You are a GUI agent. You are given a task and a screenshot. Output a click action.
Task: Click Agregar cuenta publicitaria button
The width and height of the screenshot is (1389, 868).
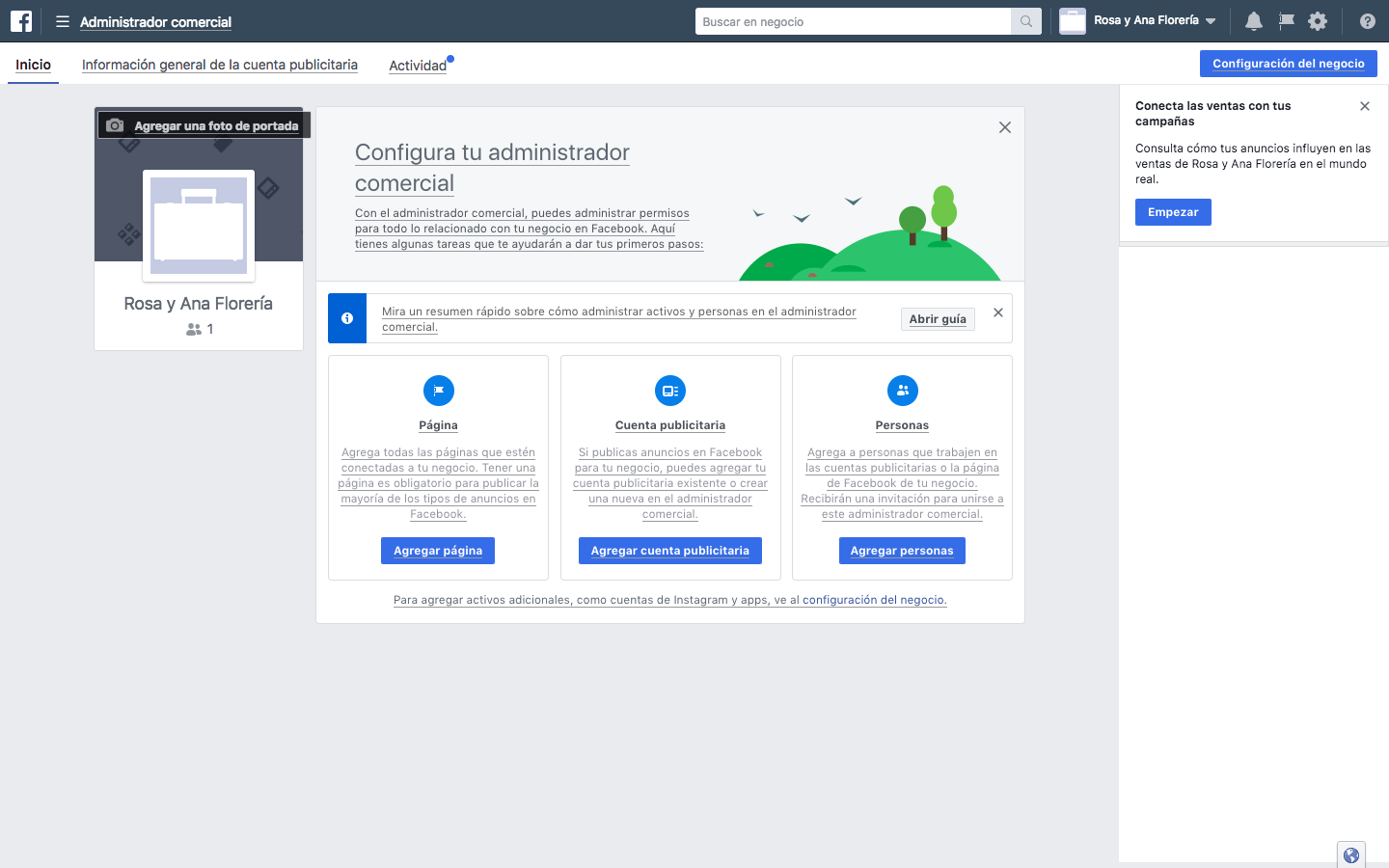point(670,551)
